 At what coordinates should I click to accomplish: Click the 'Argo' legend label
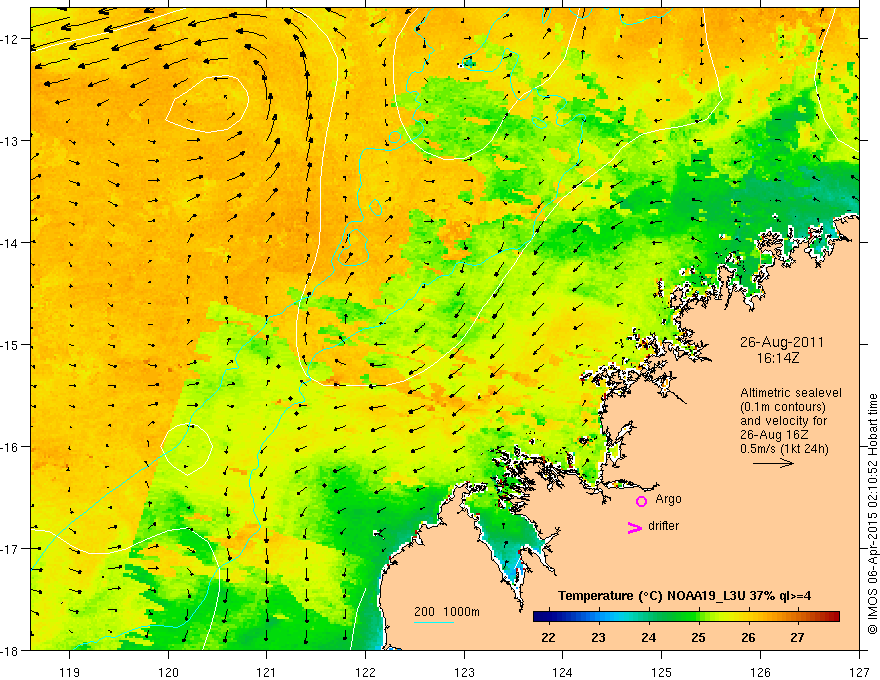pos(668,499)
